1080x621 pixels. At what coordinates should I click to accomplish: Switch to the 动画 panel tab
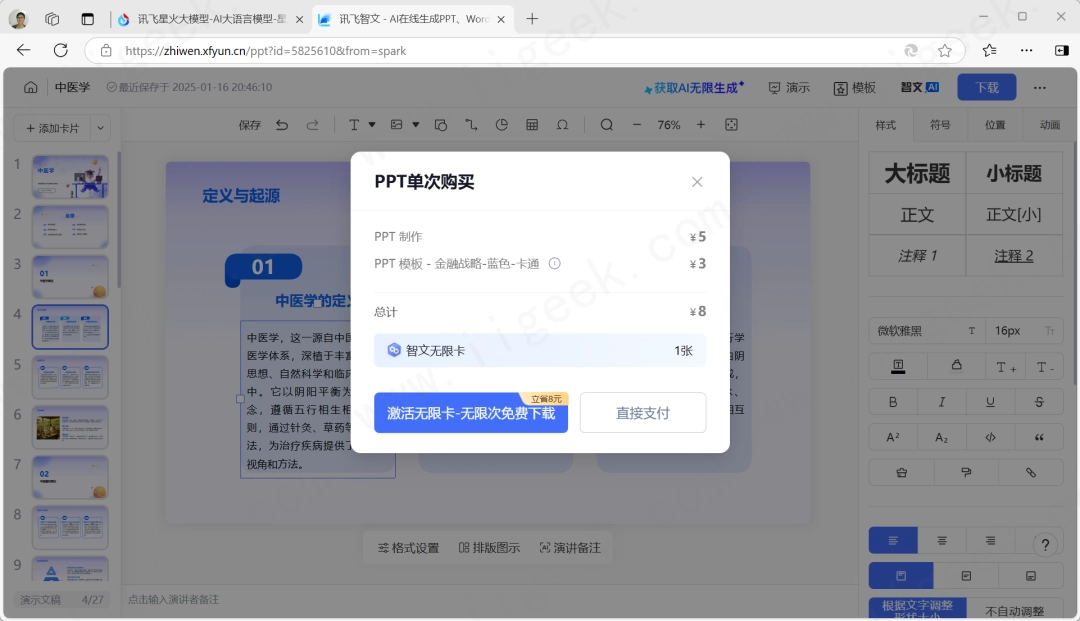[x=1050, y=125]
